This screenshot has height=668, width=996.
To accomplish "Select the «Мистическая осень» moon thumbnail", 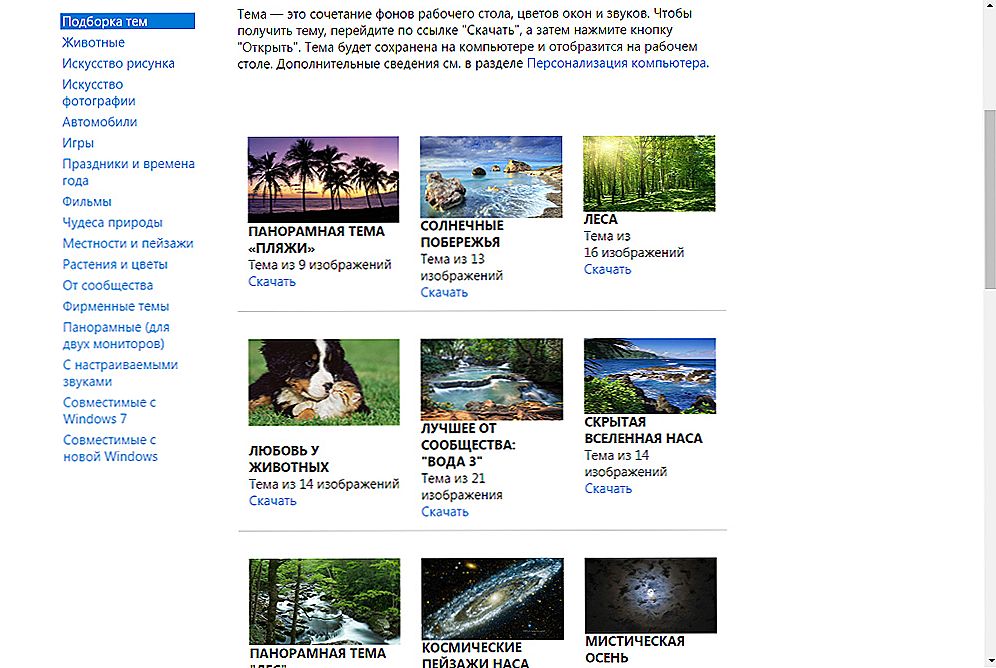I will click(650, 595).
